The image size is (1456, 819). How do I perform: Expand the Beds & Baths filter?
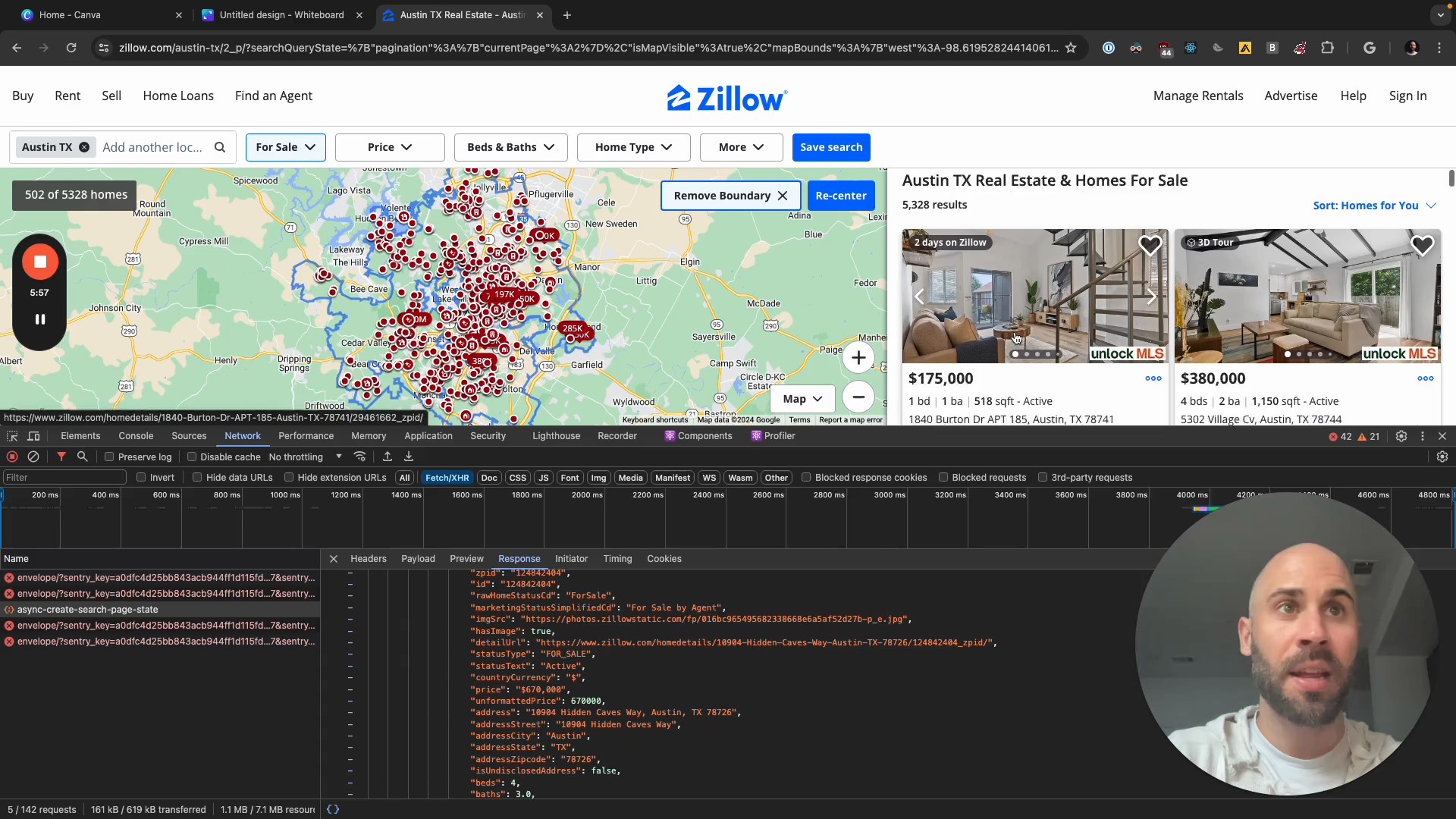coord(511,147)
